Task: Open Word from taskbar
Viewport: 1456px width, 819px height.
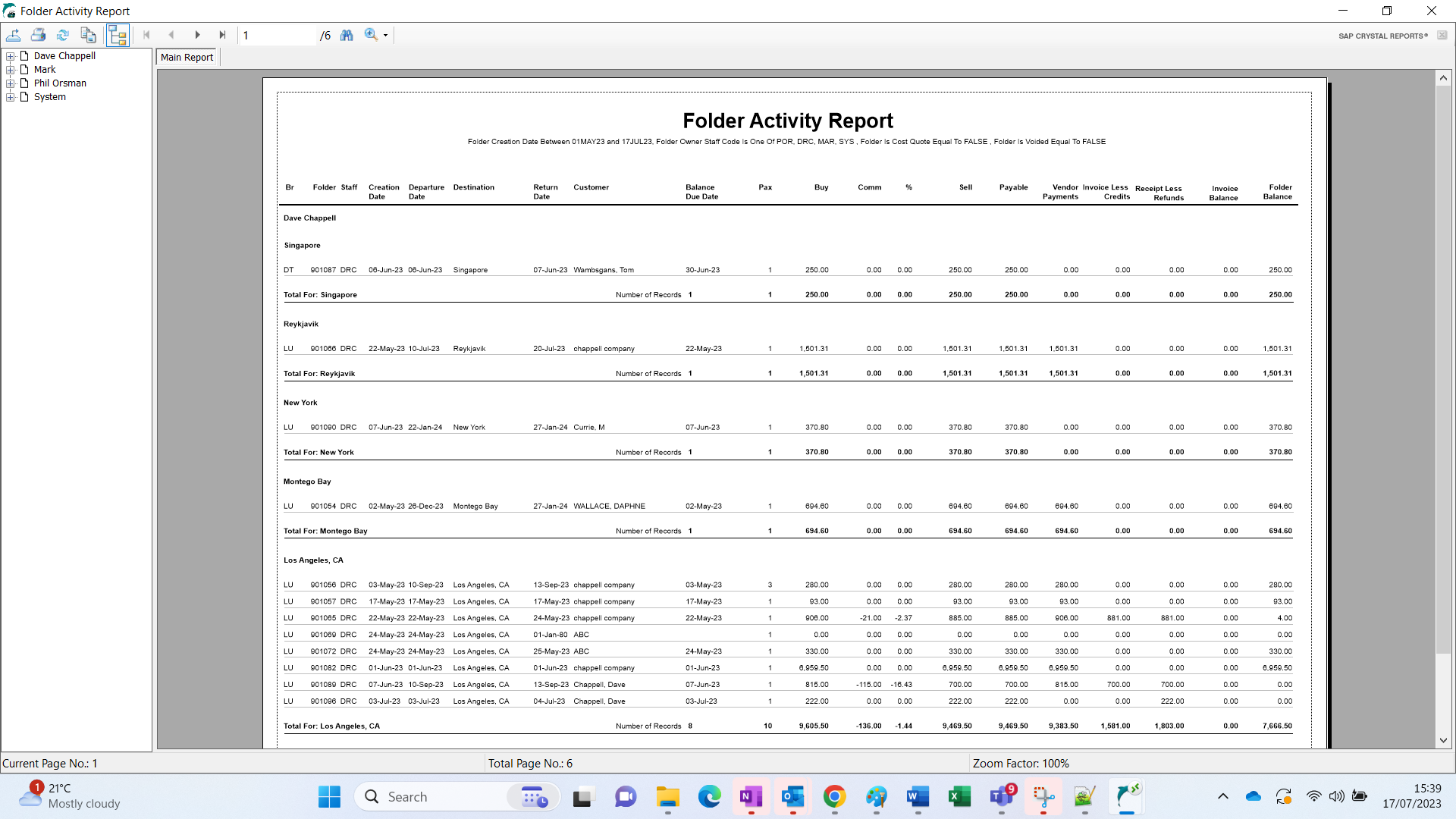Action: (918, 797)
